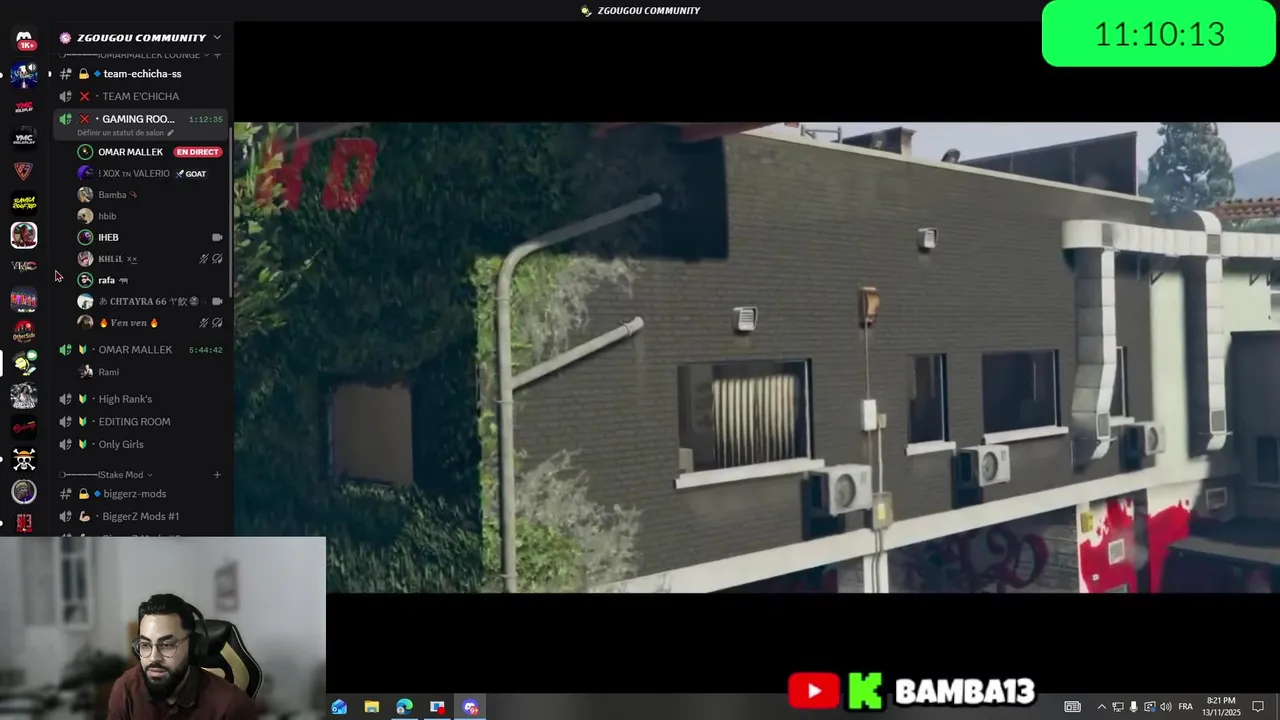Open the Bamba Roofed server icon

pos(24,203)
